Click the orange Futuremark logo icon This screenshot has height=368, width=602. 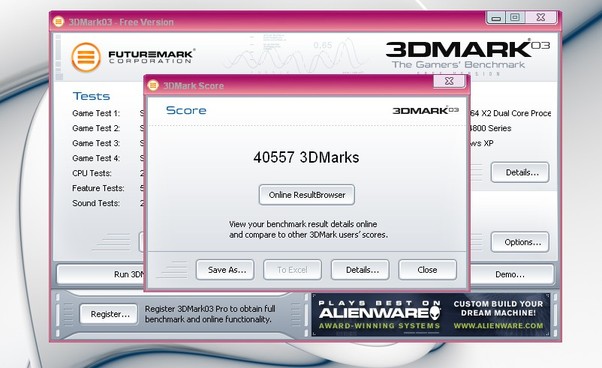(x=86, y=57)
